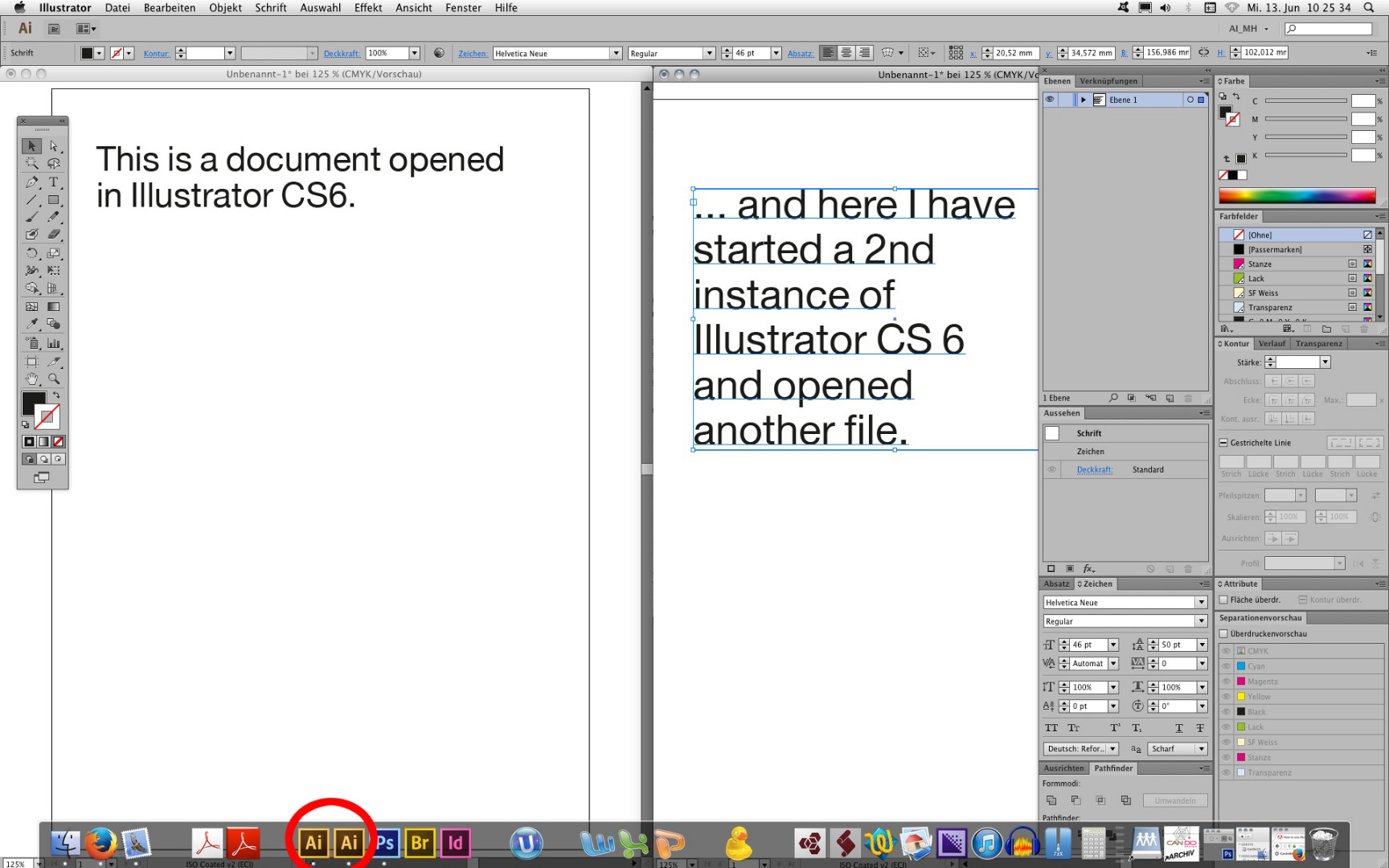This screenshot has height=868, width=1389.
Task: Switch to the Transparenz tab
Action: point(1318,344)
